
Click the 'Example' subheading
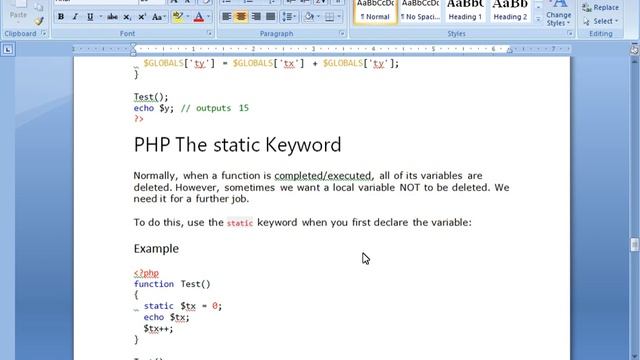tap(156, 249)
